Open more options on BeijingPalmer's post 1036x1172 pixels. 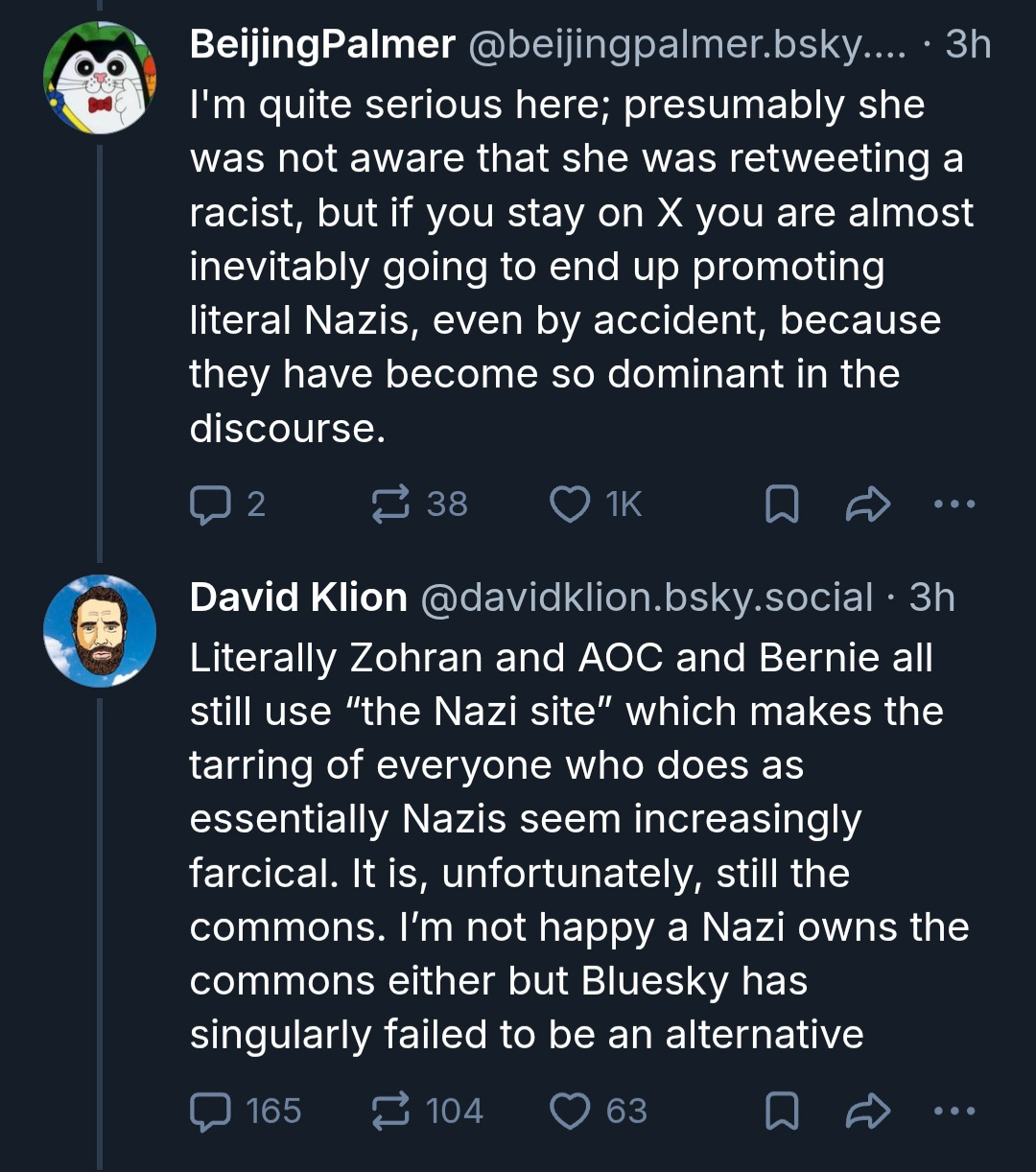pos(955,504)
